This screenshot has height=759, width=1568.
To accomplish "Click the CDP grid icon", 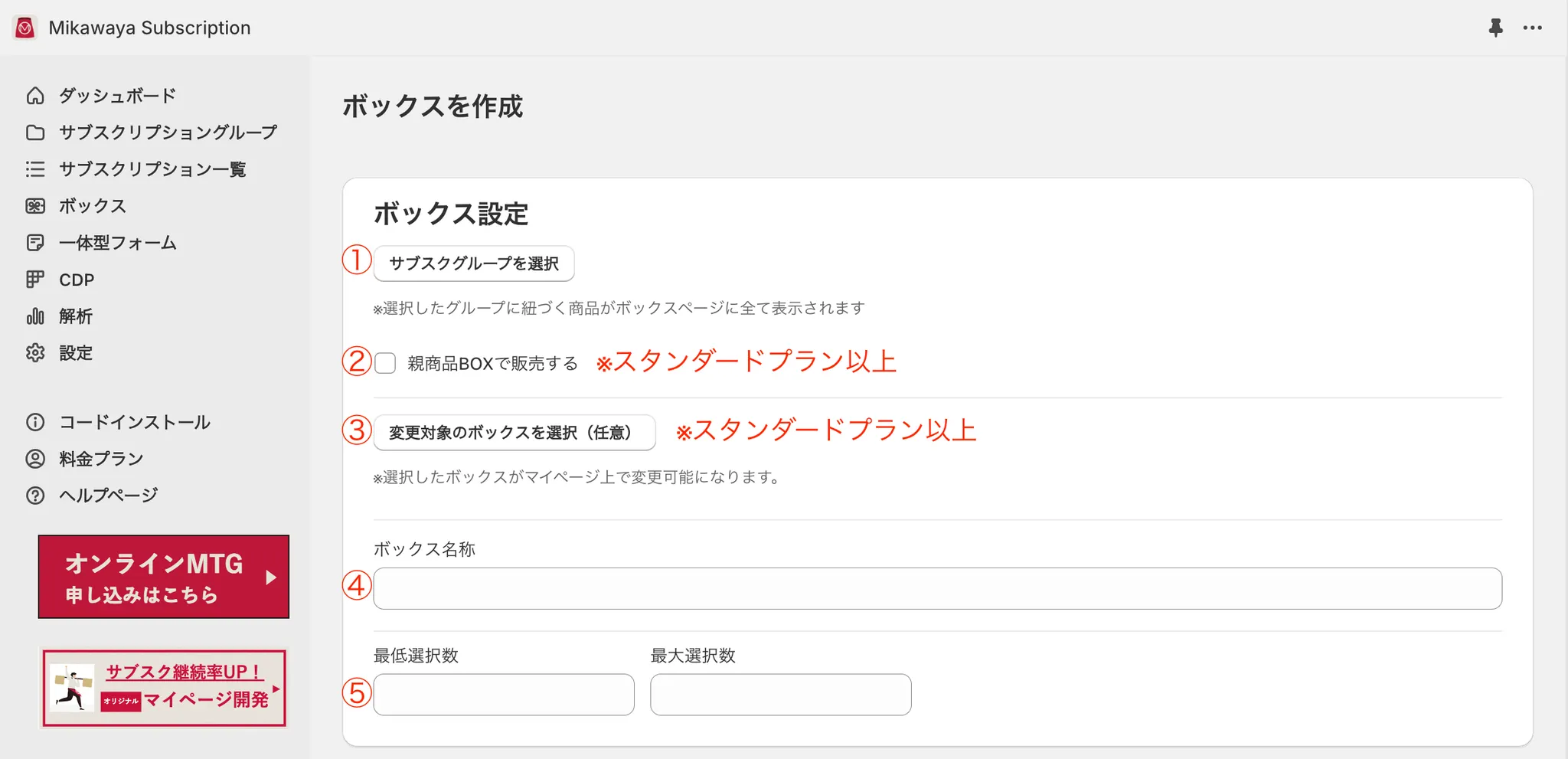I will click(35, 280).
